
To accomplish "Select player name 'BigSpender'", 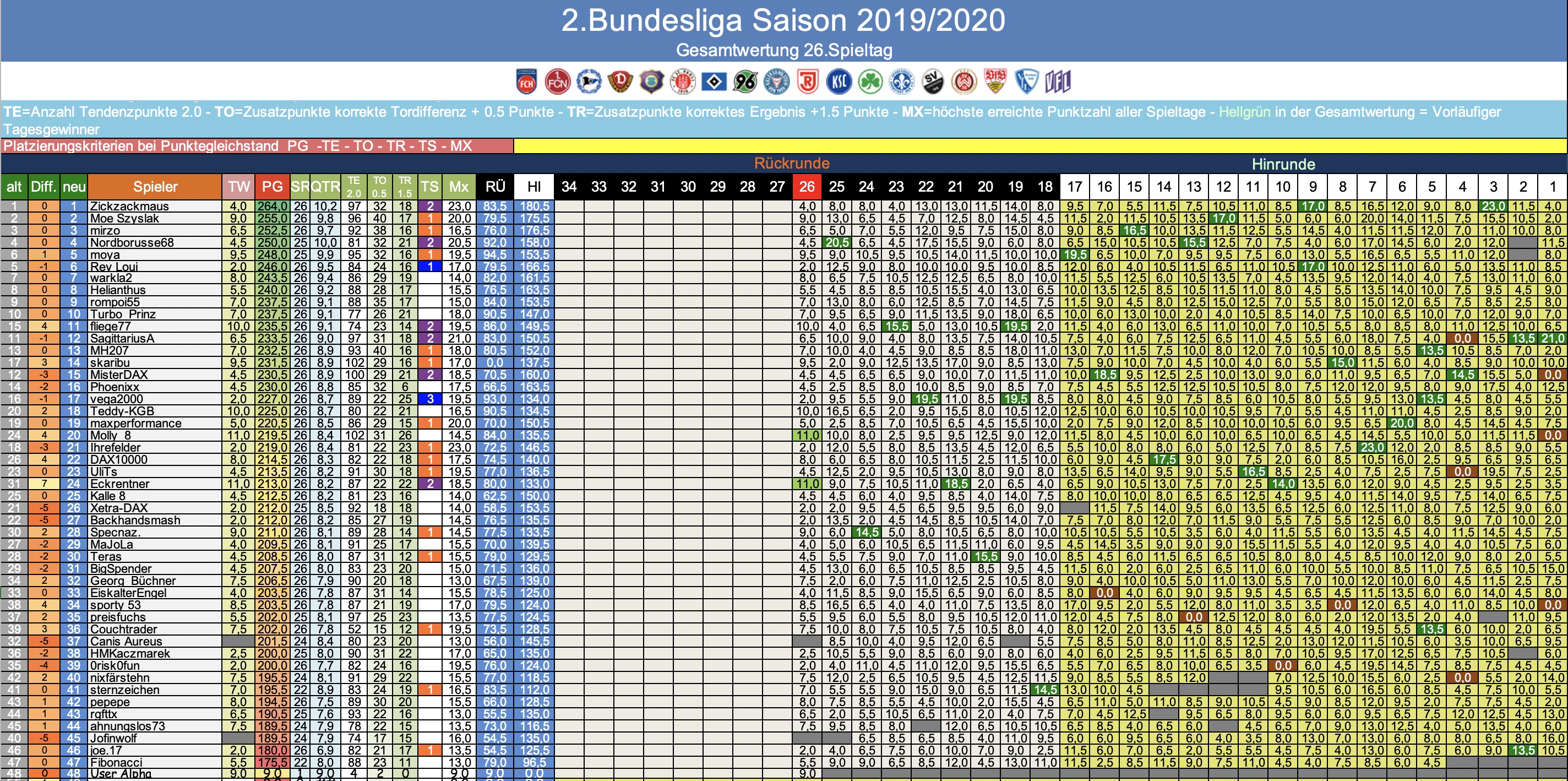I will [121, 568].
